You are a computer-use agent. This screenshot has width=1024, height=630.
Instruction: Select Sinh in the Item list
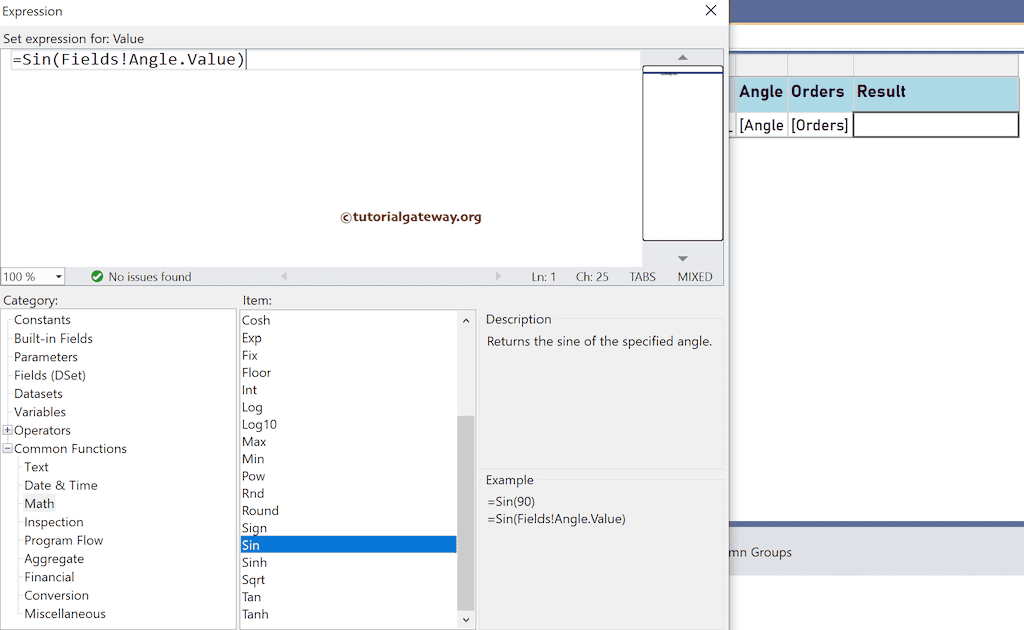coord(254,562)
